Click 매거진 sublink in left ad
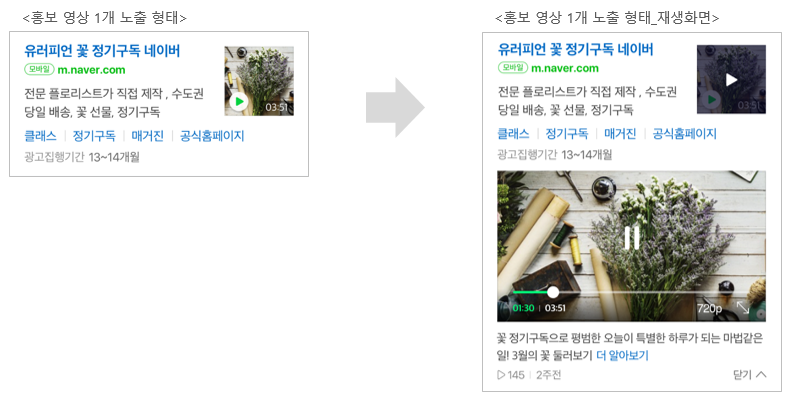 pyautogui.click(x=147, y=136)
